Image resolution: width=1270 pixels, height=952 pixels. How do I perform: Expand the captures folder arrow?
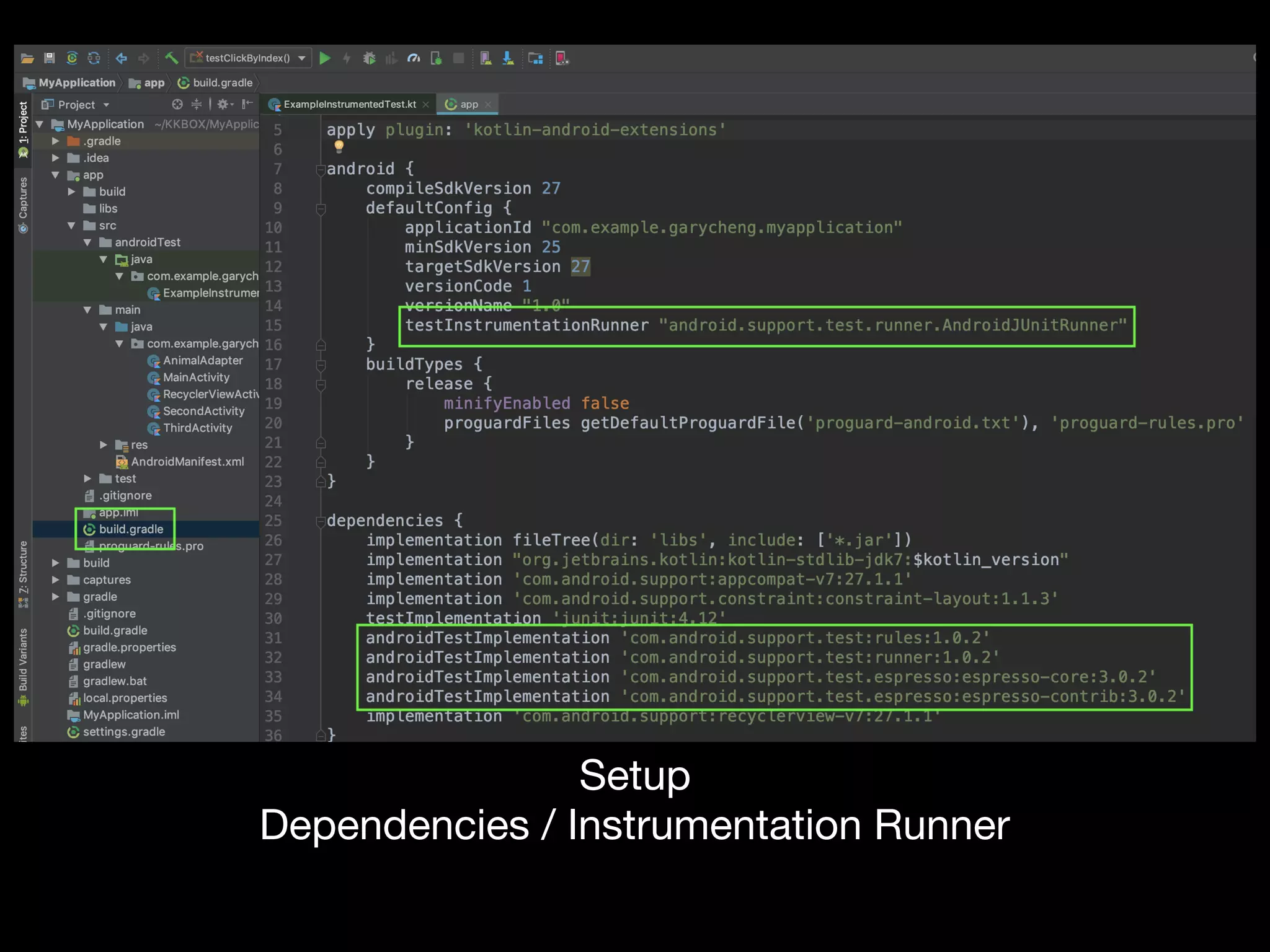[x=56, y=580]
